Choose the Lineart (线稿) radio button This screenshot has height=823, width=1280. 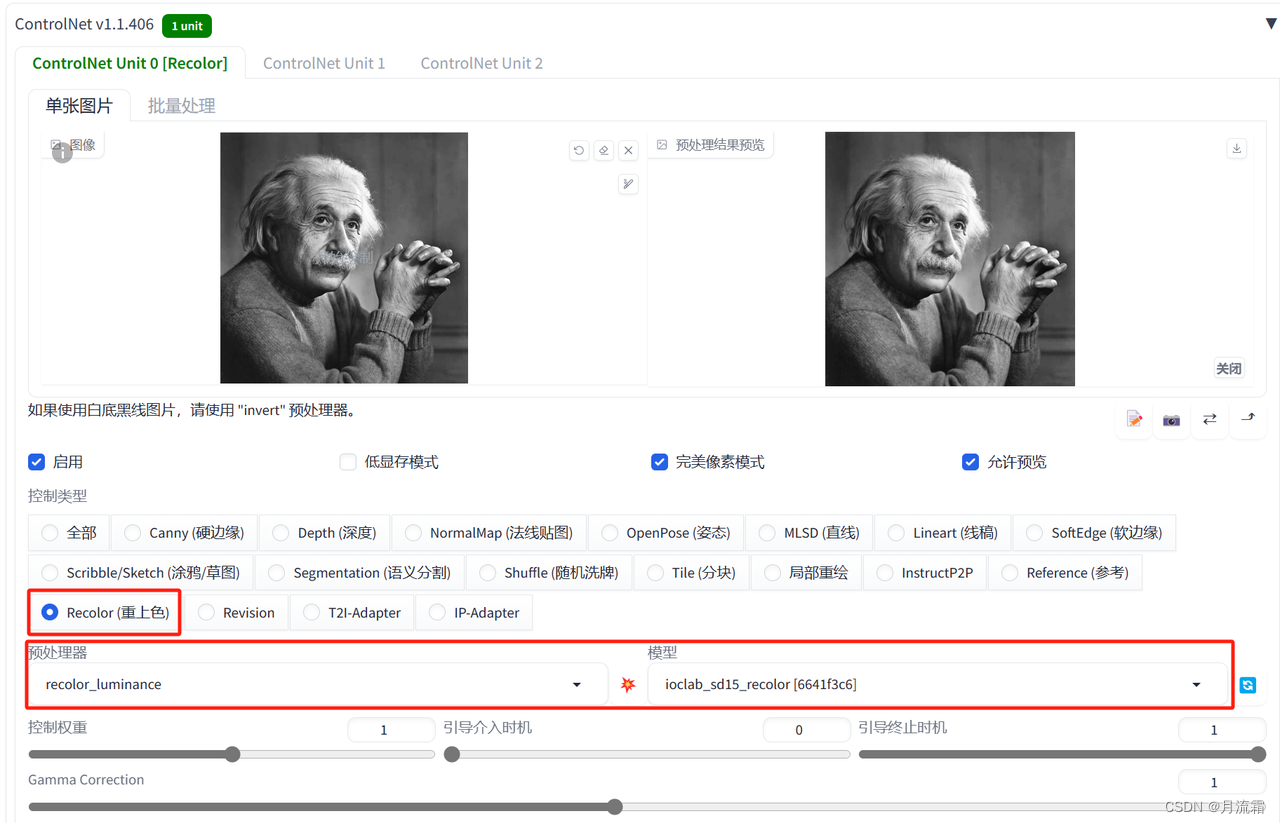(x=942, y=533)
